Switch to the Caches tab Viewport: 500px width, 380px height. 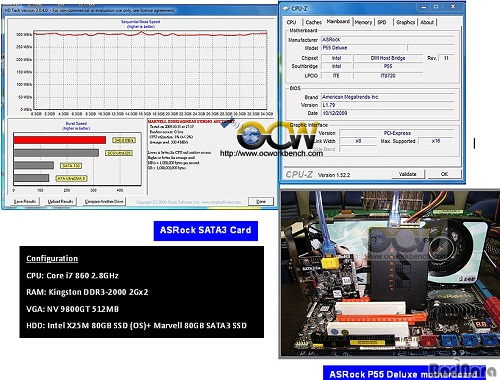tap(313, 22)
